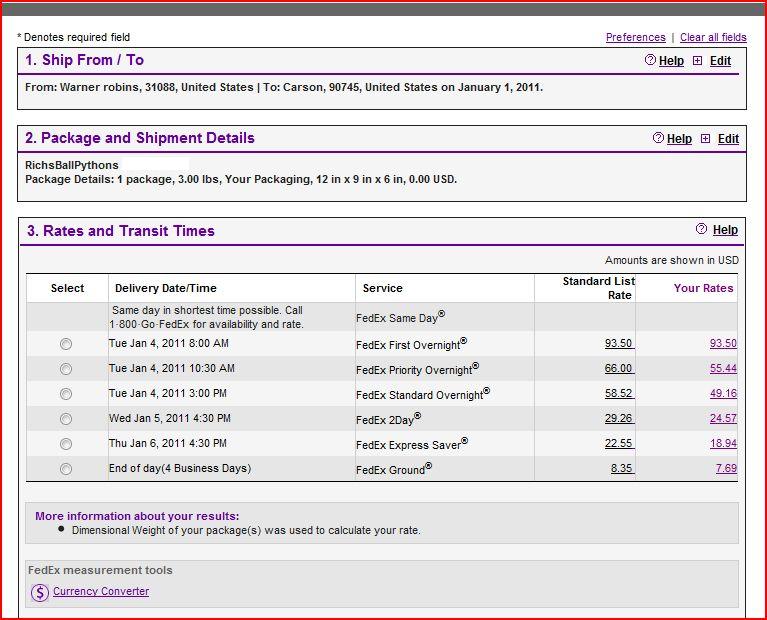This screenshot has height=620, width=767.
Task: Click the Dimensional Weight information bullet text
Action: [x=246, y=530]
